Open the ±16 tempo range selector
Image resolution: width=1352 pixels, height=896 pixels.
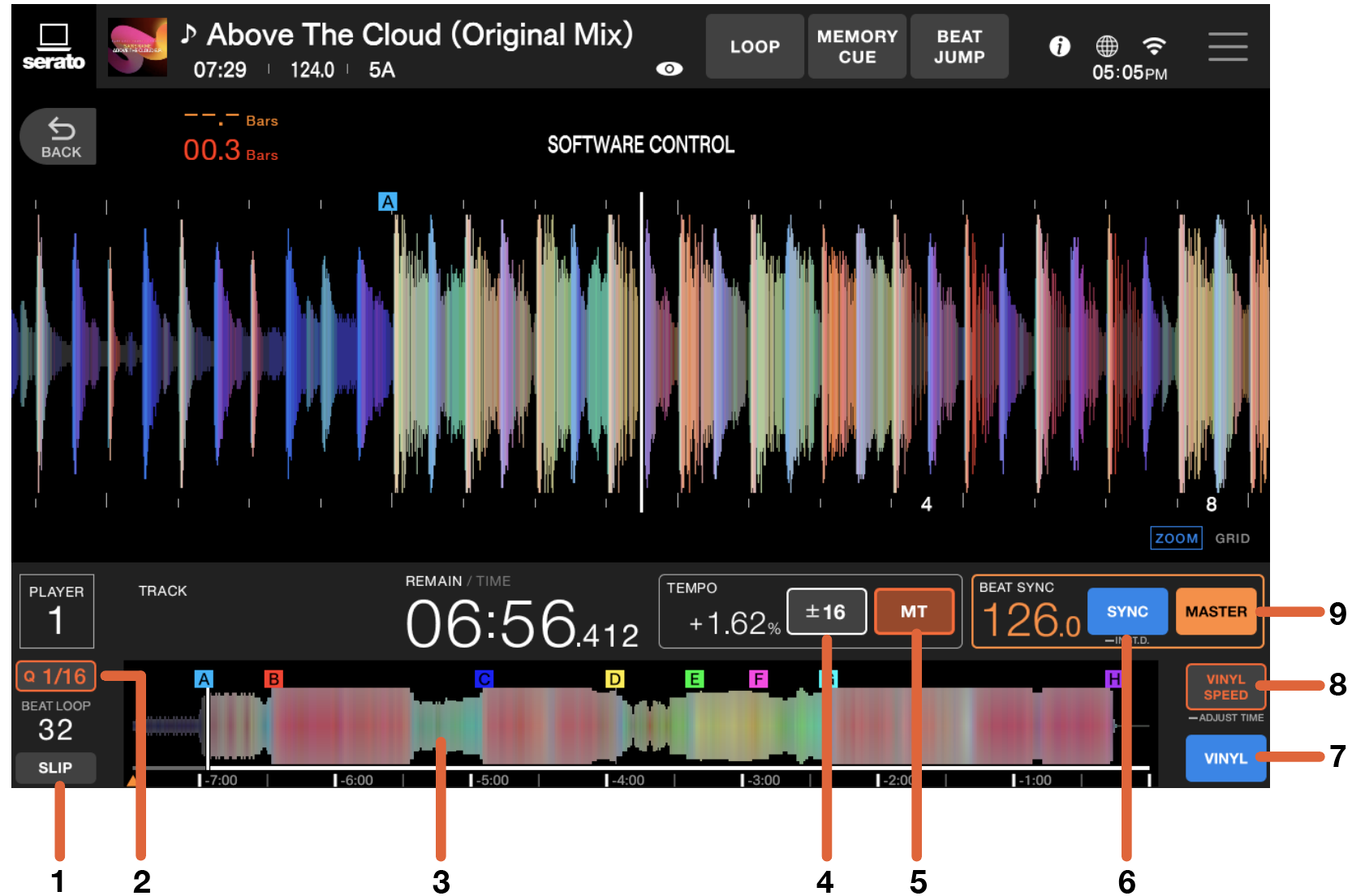[x=826, y=611]
